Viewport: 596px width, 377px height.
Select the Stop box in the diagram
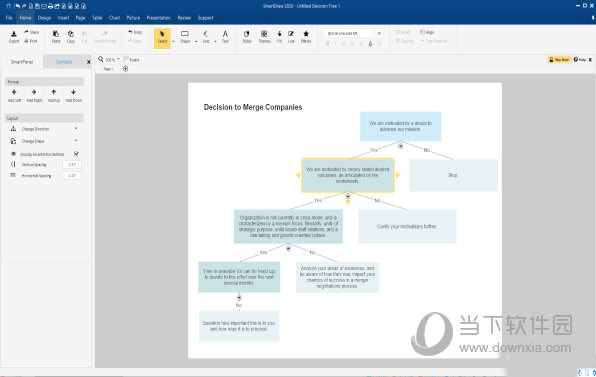(453, 175)
